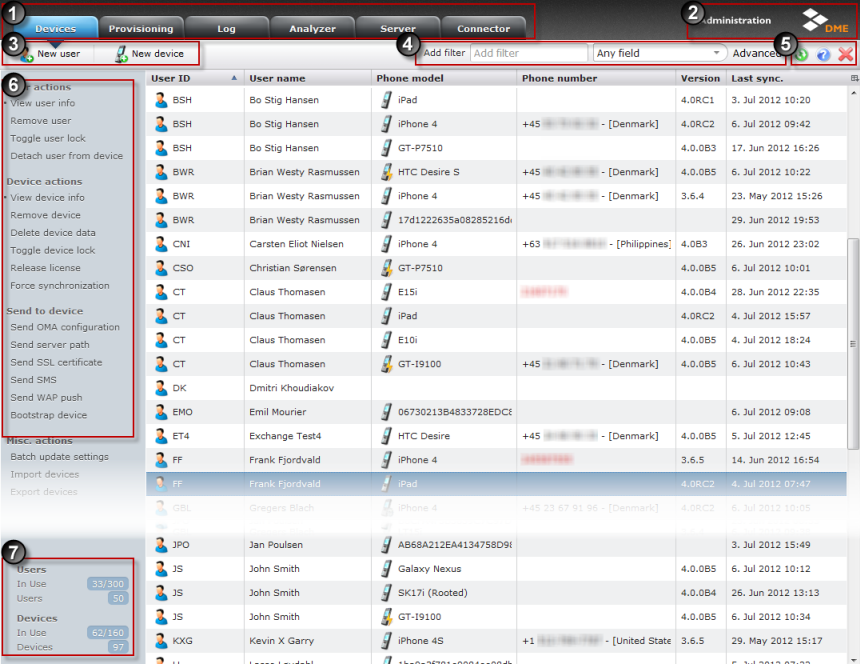
Task: Click into the Add filter text field
Action: [528, 53]
